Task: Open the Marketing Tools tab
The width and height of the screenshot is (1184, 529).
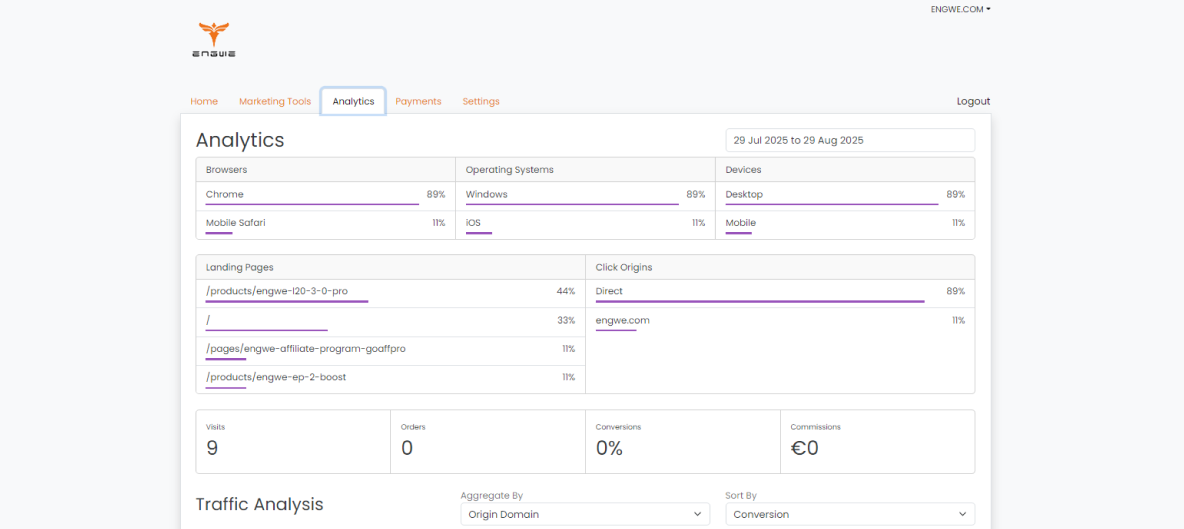Action: pyautogui.click(x=275, y=101)
